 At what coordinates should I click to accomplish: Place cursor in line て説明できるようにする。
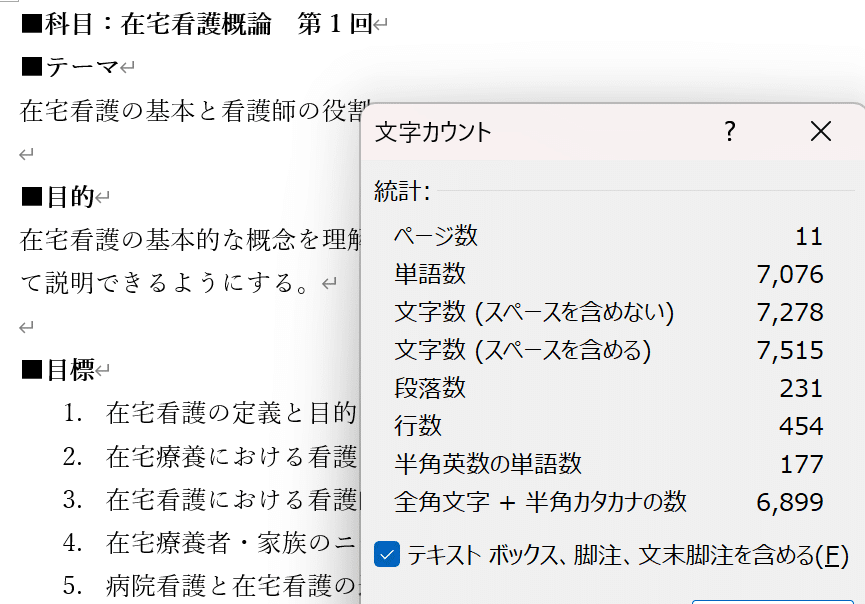(x=164, y=284)
